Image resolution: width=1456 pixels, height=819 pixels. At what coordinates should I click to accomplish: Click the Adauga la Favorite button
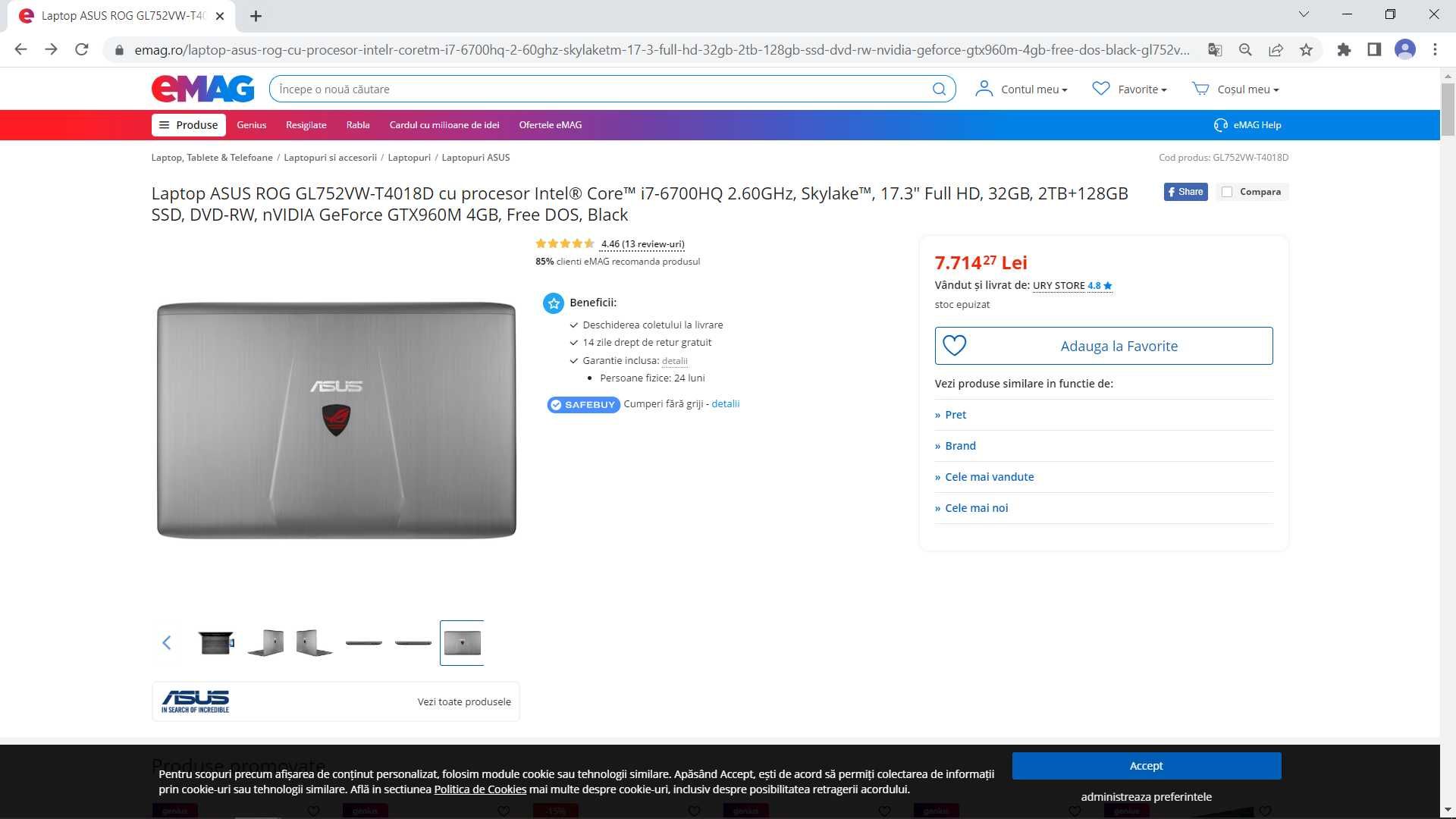pos(1104,345)
